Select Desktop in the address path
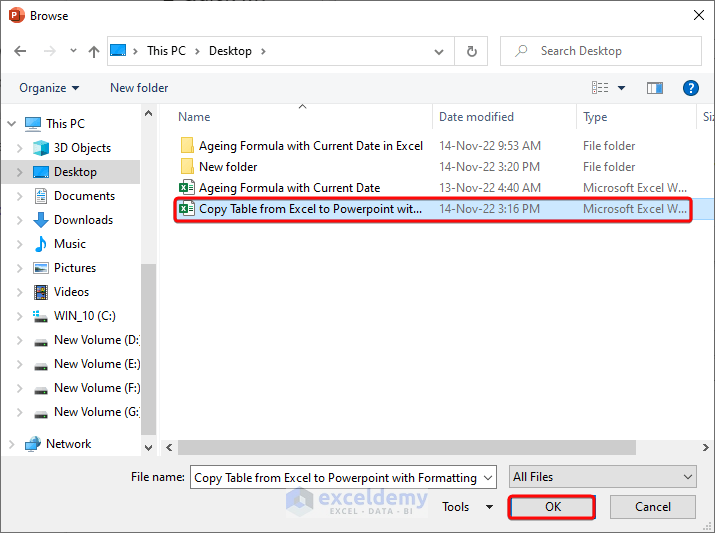Screen dimensions: 715x533 click(x=230, y=51)
